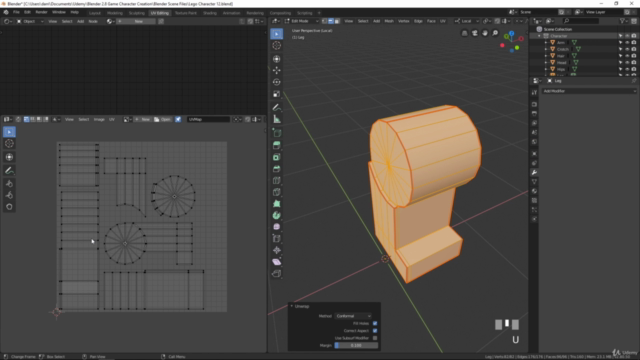Screen dimensions: 640x360
Task: Open the Window menu
Action: point(59,12)
